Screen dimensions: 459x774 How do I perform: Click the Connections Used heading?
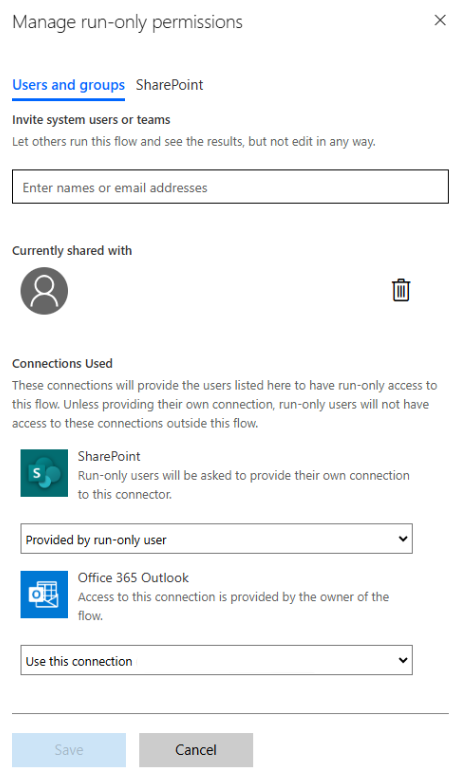coord(62,363)
